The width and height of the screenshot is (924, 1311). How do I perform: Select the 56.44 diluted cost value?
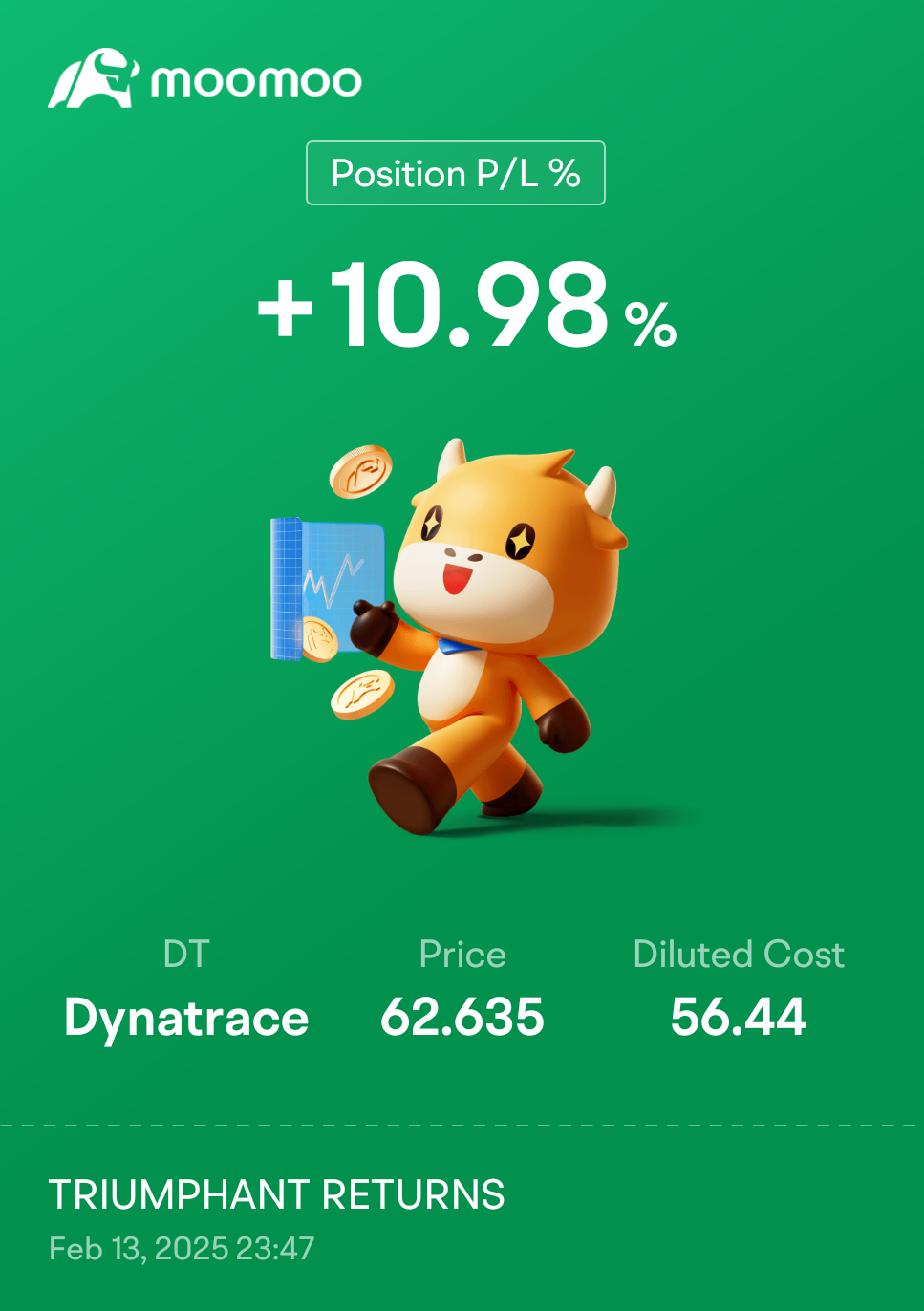point(739,1017)
